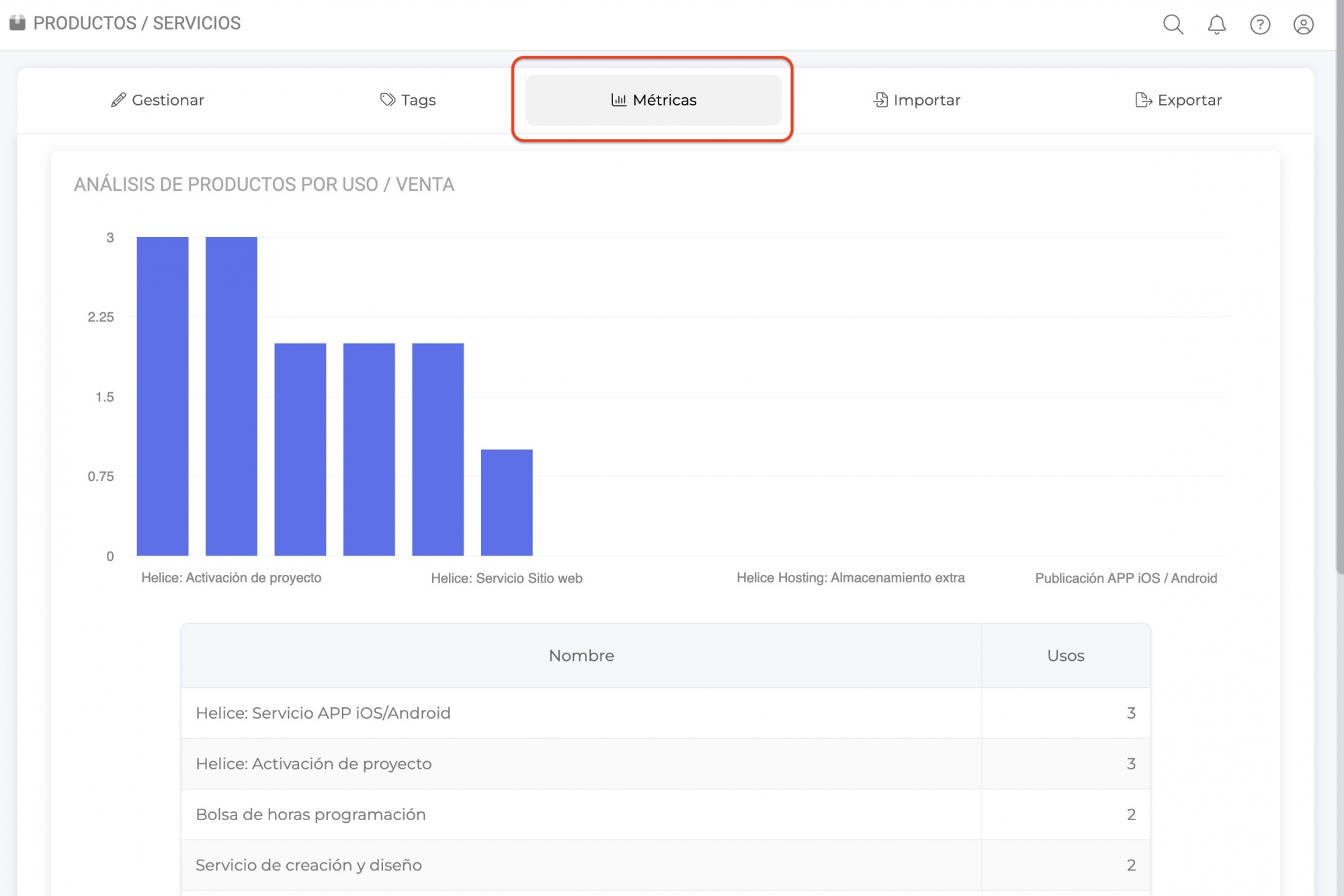Click the Productos box icon in header
This screenshot has width=1344, height=896.
click(17, 23)
